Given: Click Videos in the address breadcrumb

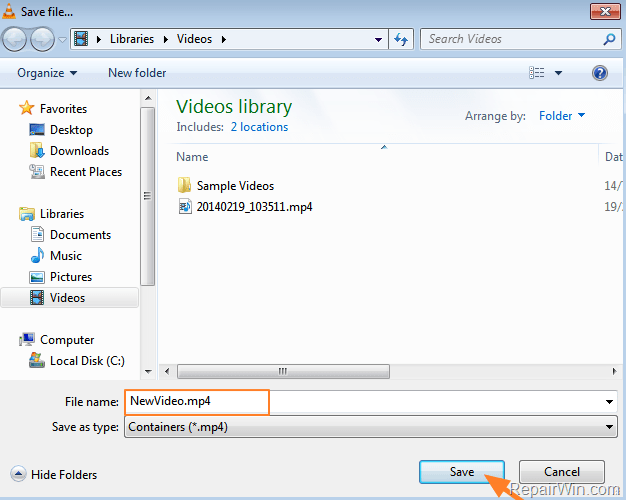Looking at the screenshot, I should click(194, 39).
